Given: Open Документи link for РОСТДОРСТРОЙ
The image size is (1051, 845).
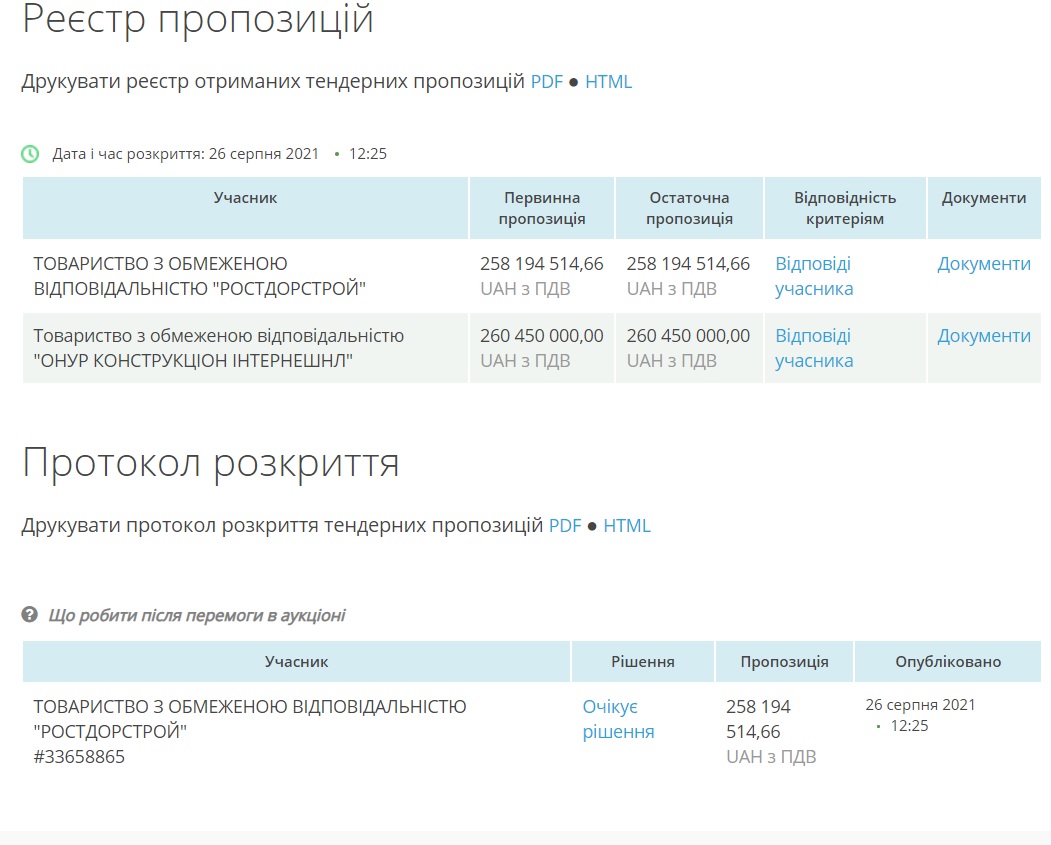Looking at the screenshot, I should tap(983, 264).
